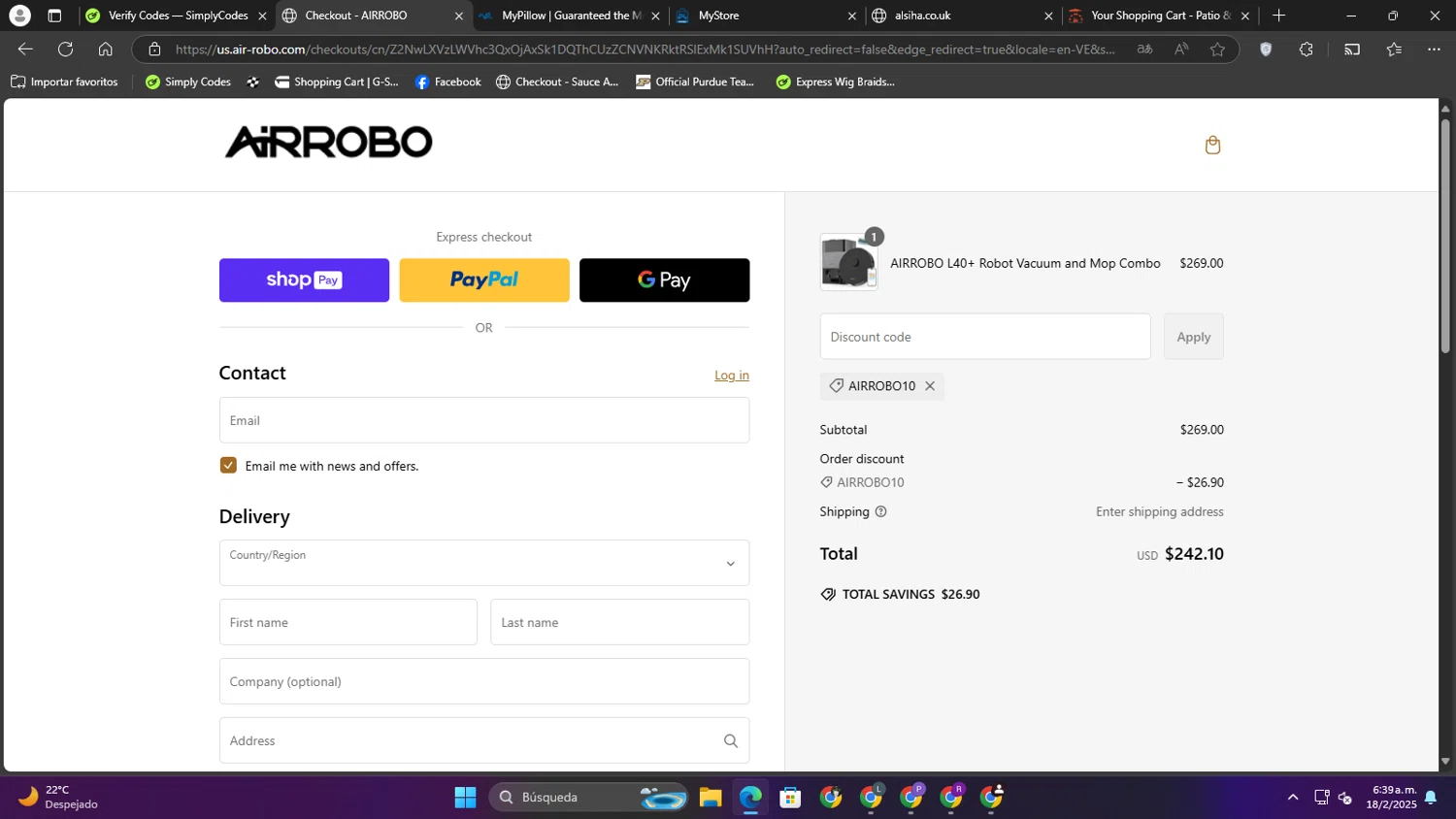1456x819 pixels.
Task: Click the Last name field
Action: click(x=620, y=622)
